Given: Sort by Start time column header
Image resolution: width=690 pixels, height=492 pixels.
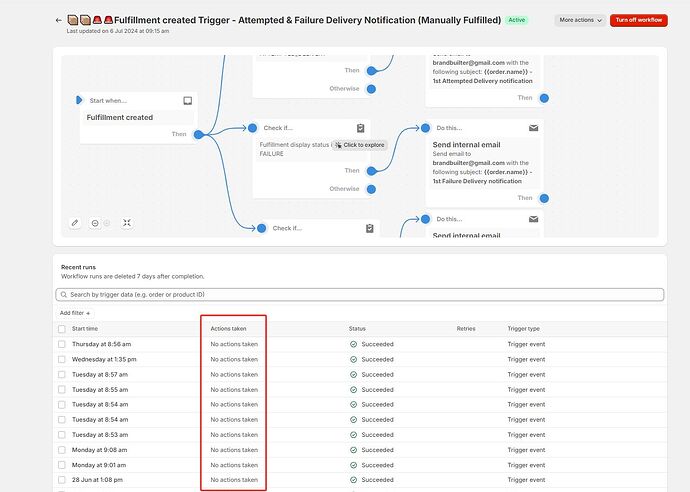Looking at the screenshot, I should pyautogui.click(x=85, y=329).
